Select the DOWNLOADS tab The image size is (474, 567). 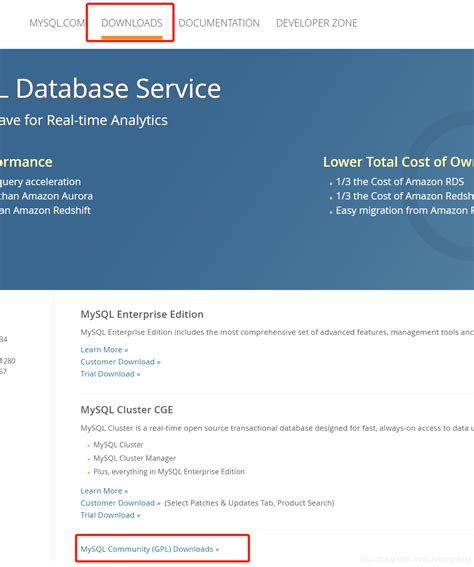click(132, 23)
